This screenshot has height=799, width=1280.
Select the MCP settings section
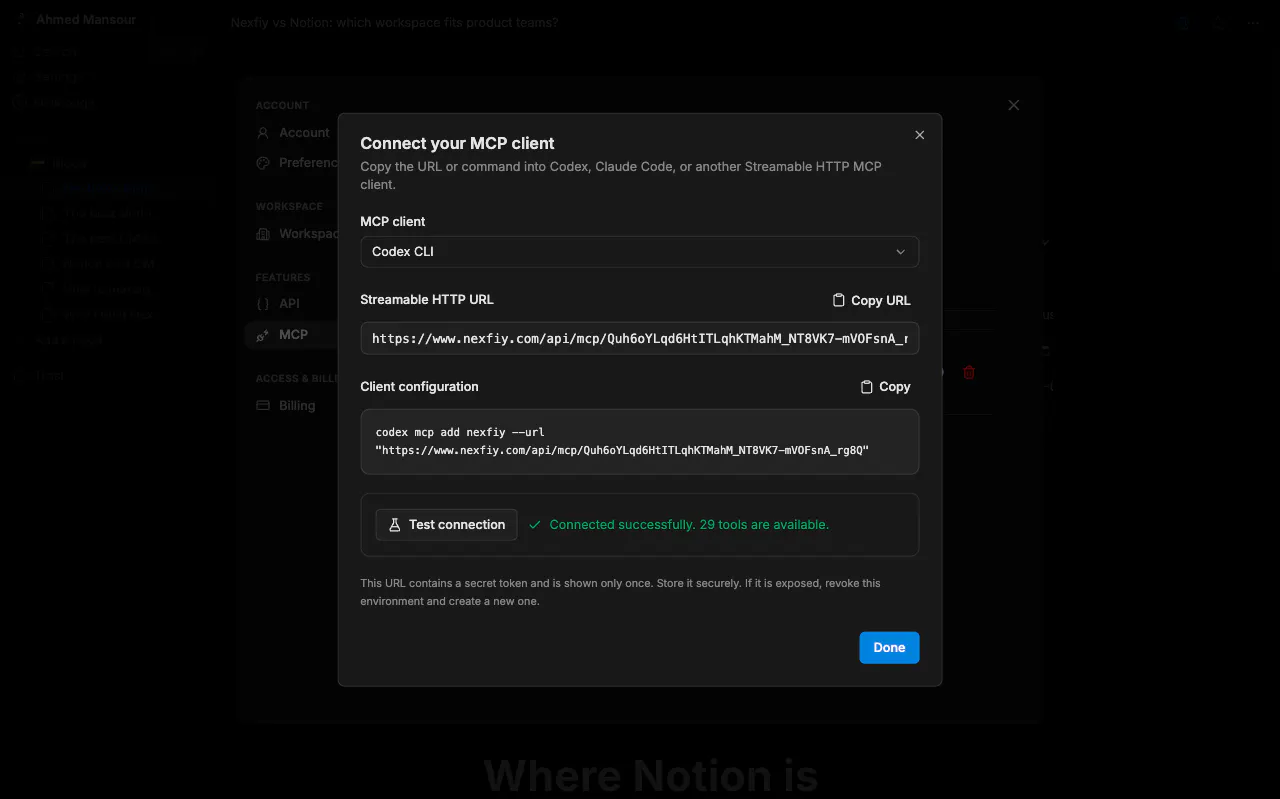click(x=292, y=335)
